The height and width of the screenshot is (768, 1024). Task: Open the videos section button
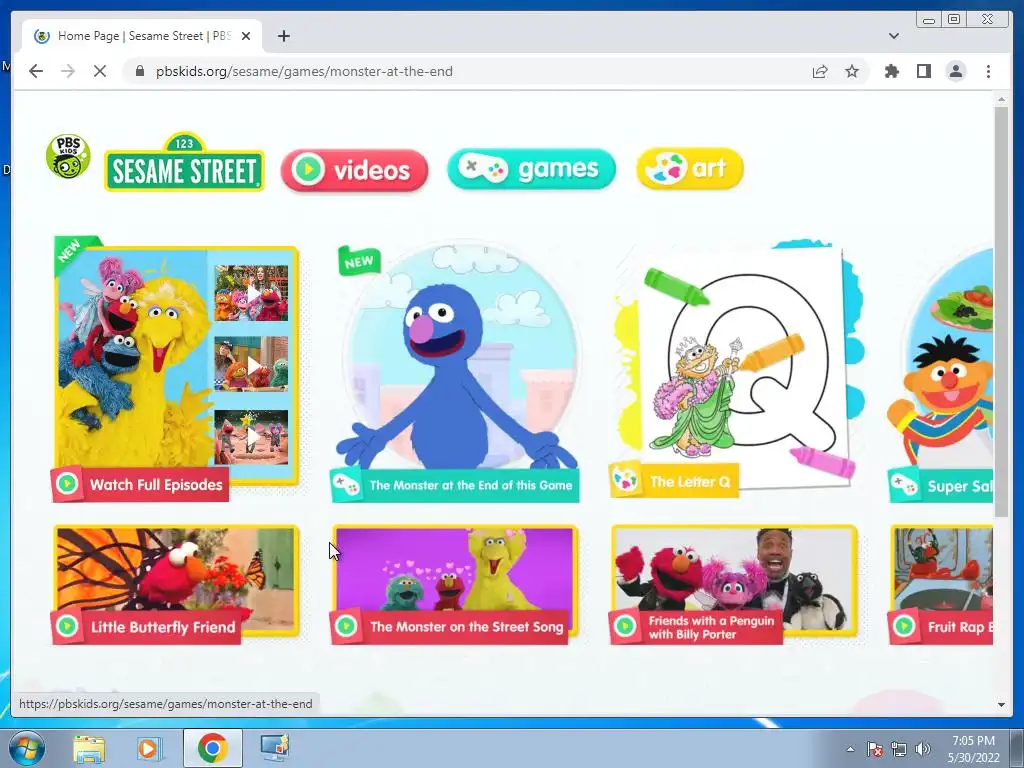(355, 170)
